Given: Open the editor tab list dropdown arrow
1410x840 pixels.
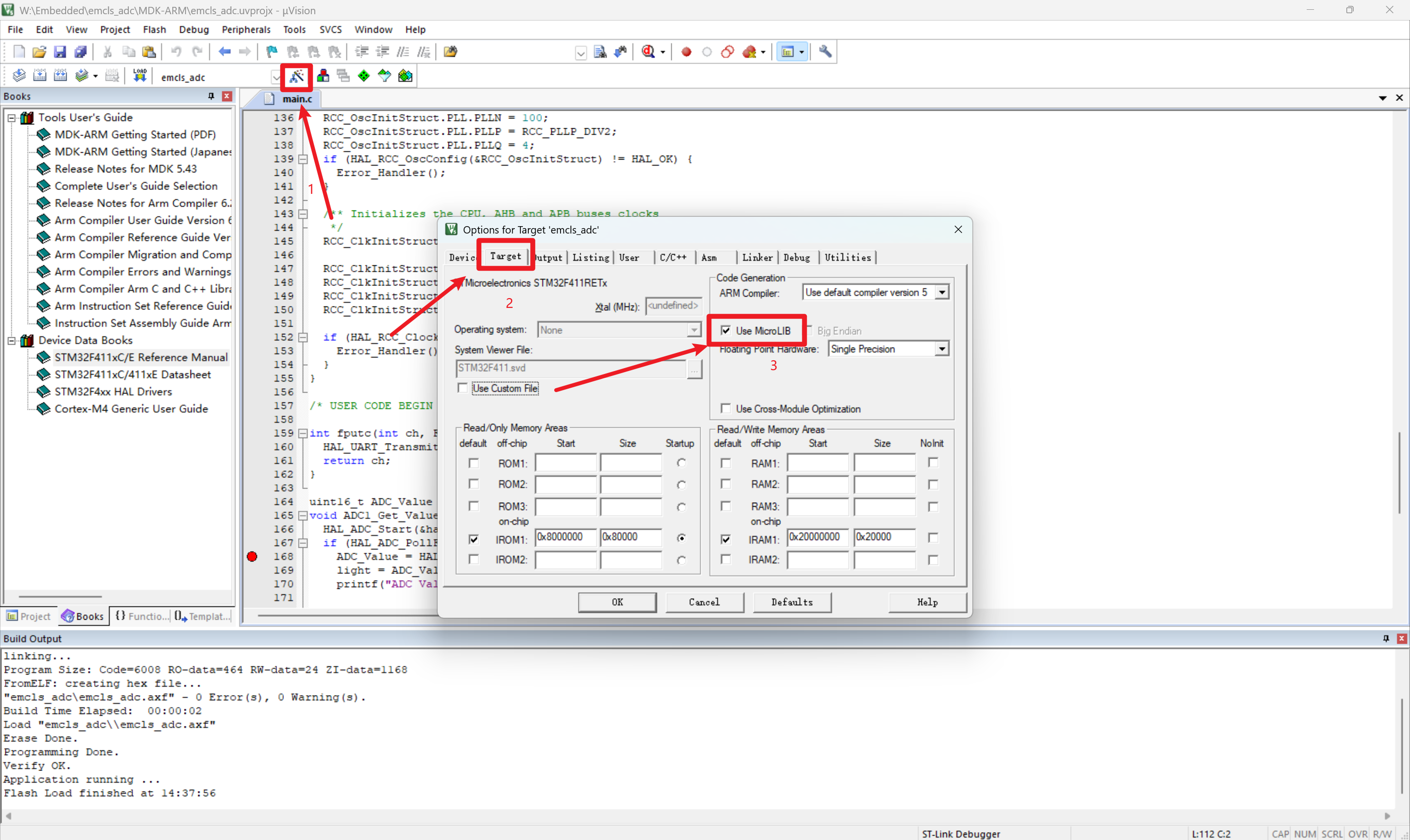Looking at the screenshot, I should click(x=1383, y=98).
